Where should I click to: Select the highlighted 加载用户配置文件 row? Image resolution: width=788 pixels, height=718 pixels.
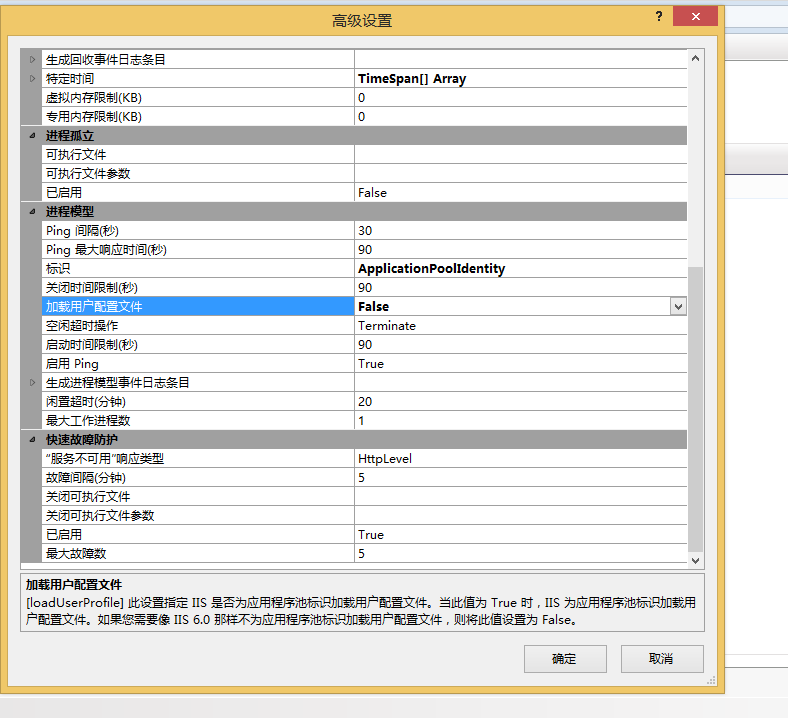point(364,306)
